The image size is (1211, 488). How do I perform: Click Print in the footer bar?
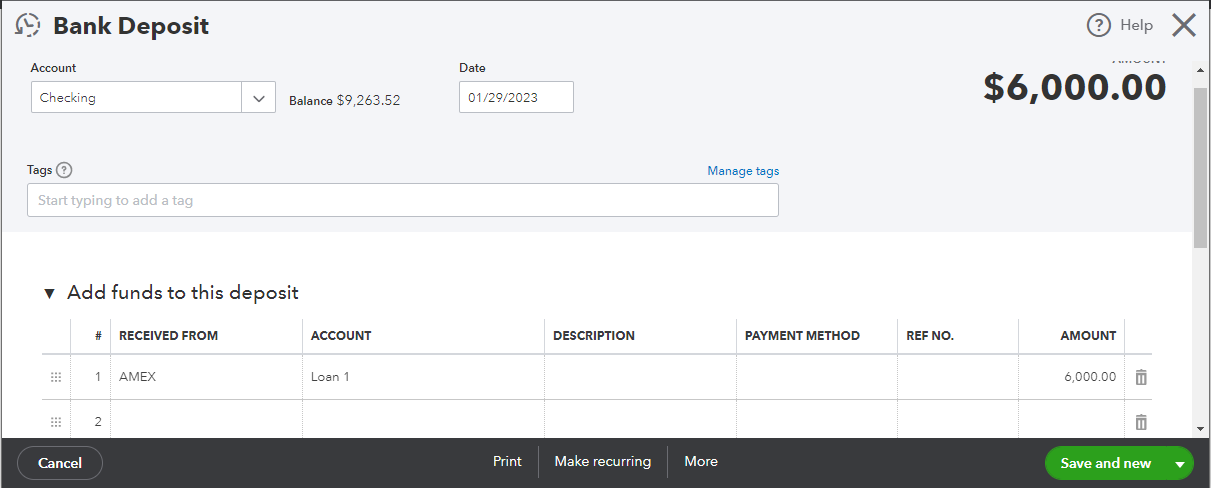tap(507, 462)
